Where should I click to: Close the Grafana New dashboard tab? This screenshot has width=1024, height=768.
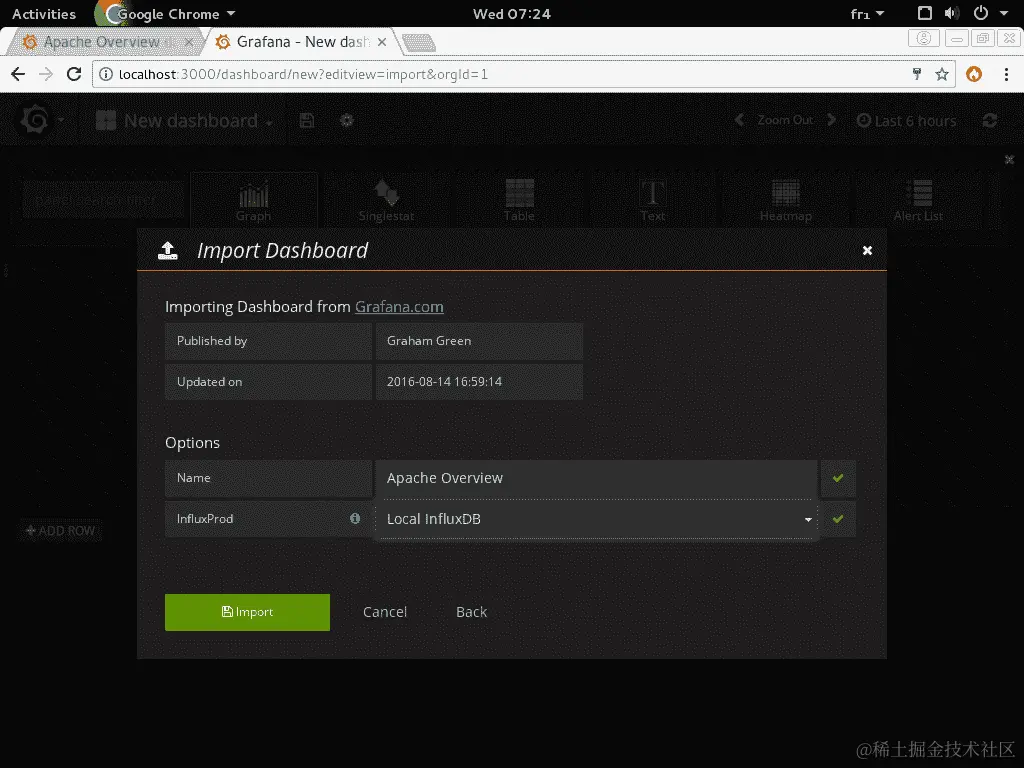point(382,42)
